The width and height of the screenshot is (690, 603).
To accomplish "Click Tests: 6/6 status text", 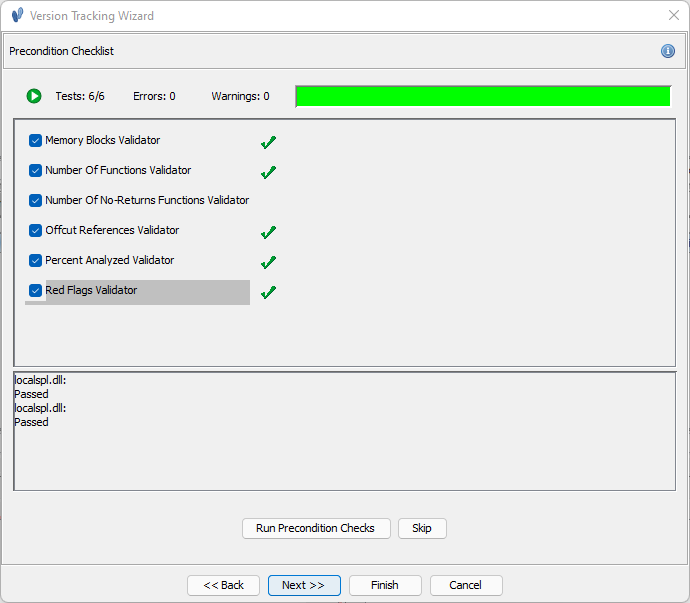I will [80, 96].
